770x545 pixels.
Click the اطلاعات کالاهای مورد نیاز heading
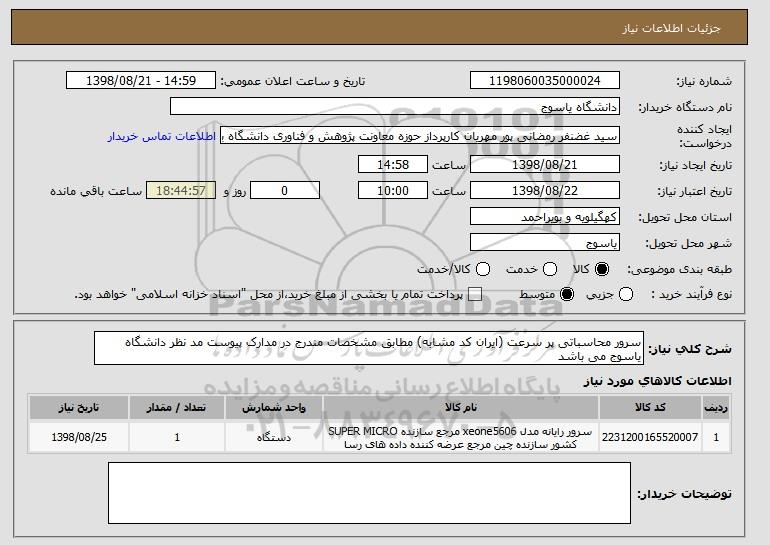tap(658, 381)
